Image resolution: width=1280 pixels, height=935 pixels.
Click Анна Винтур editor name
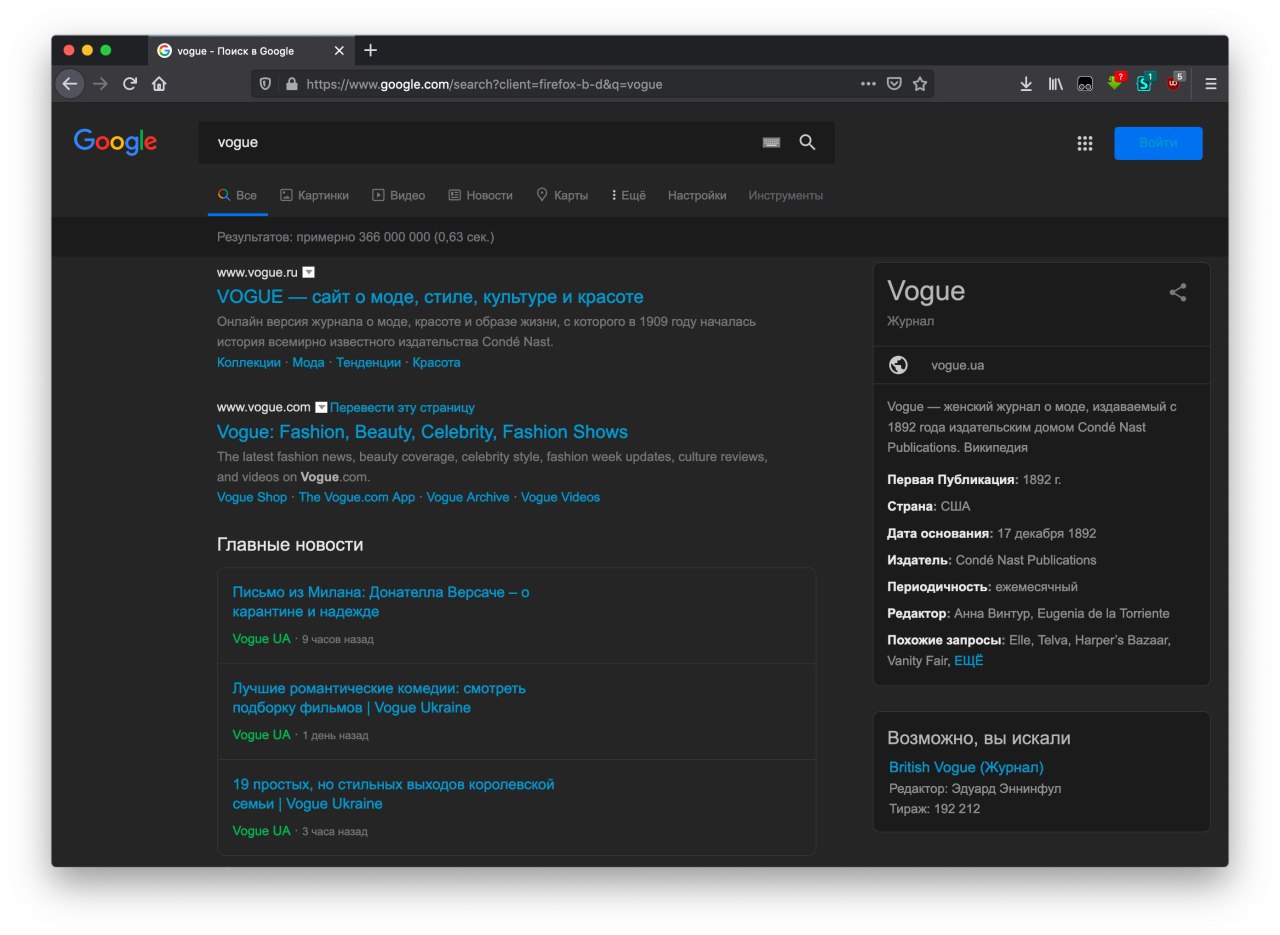coord(994,613)
